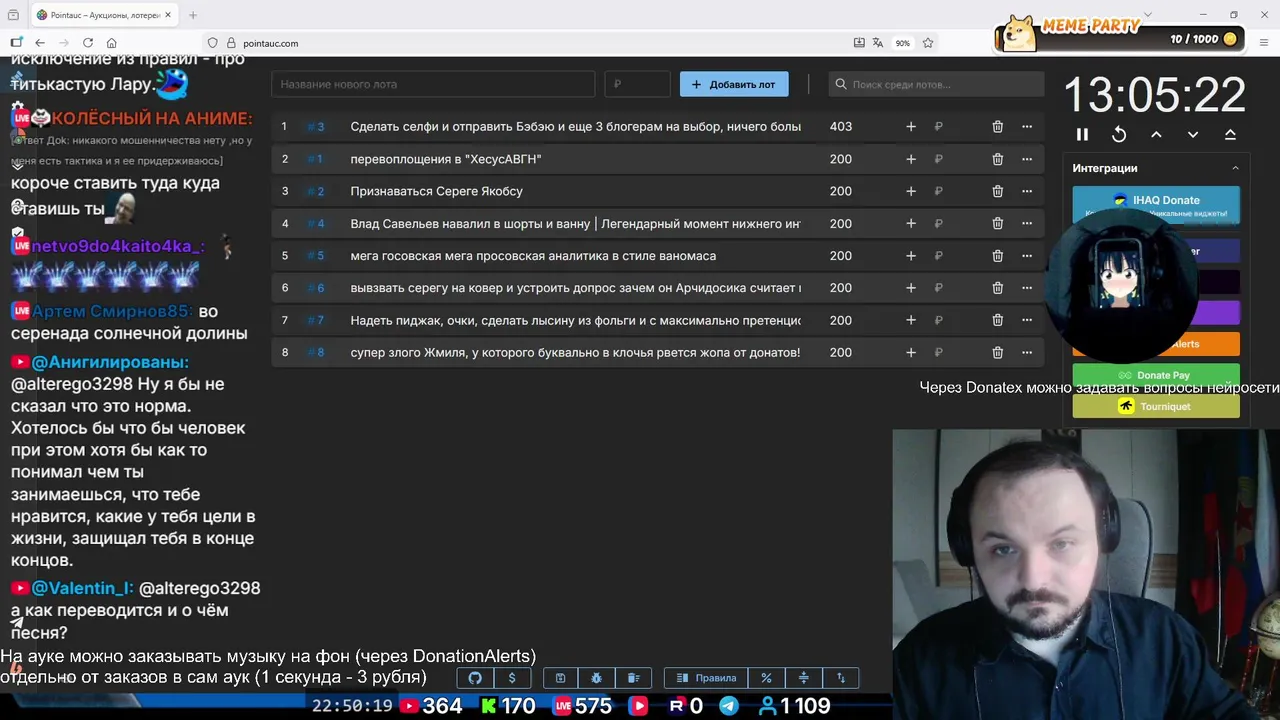Click lot name перевоплощения в ХесусАВГН
This screenshot has width=1280, height=720.
pos(446,159)
